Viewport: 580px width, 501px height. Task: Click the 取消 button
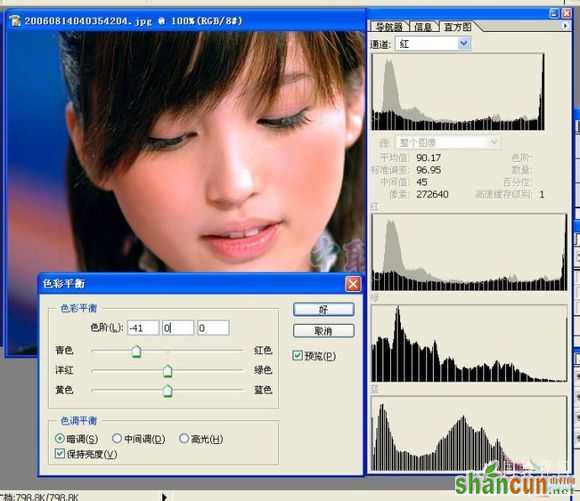tap(324, 331)
